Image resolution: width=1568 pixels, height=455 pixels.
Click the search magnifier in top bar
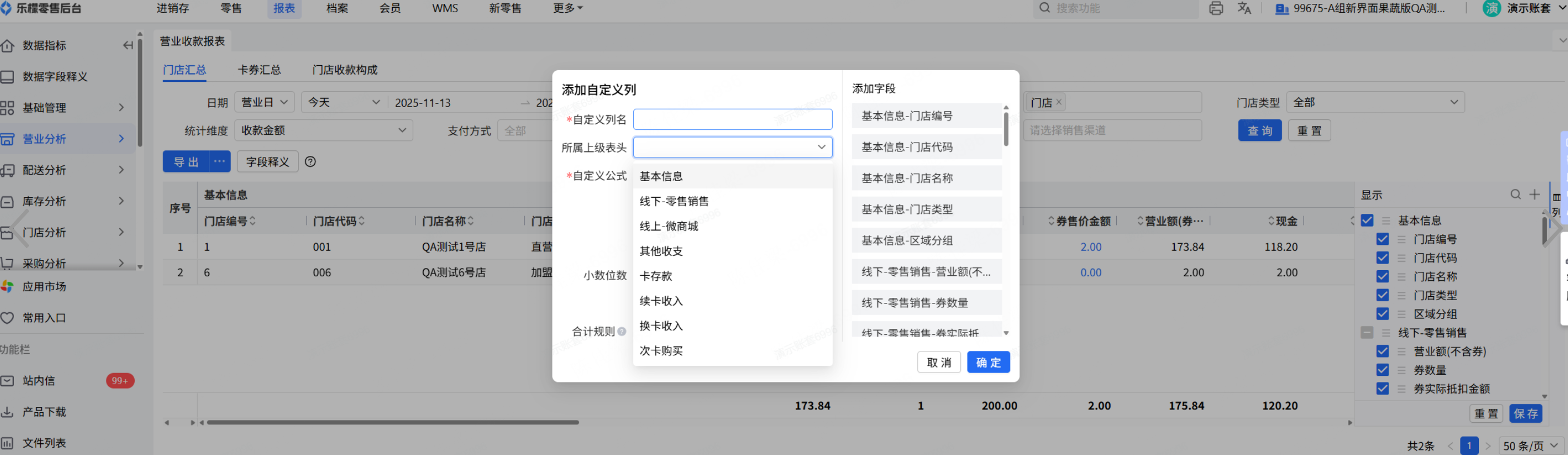(1044, 8)
